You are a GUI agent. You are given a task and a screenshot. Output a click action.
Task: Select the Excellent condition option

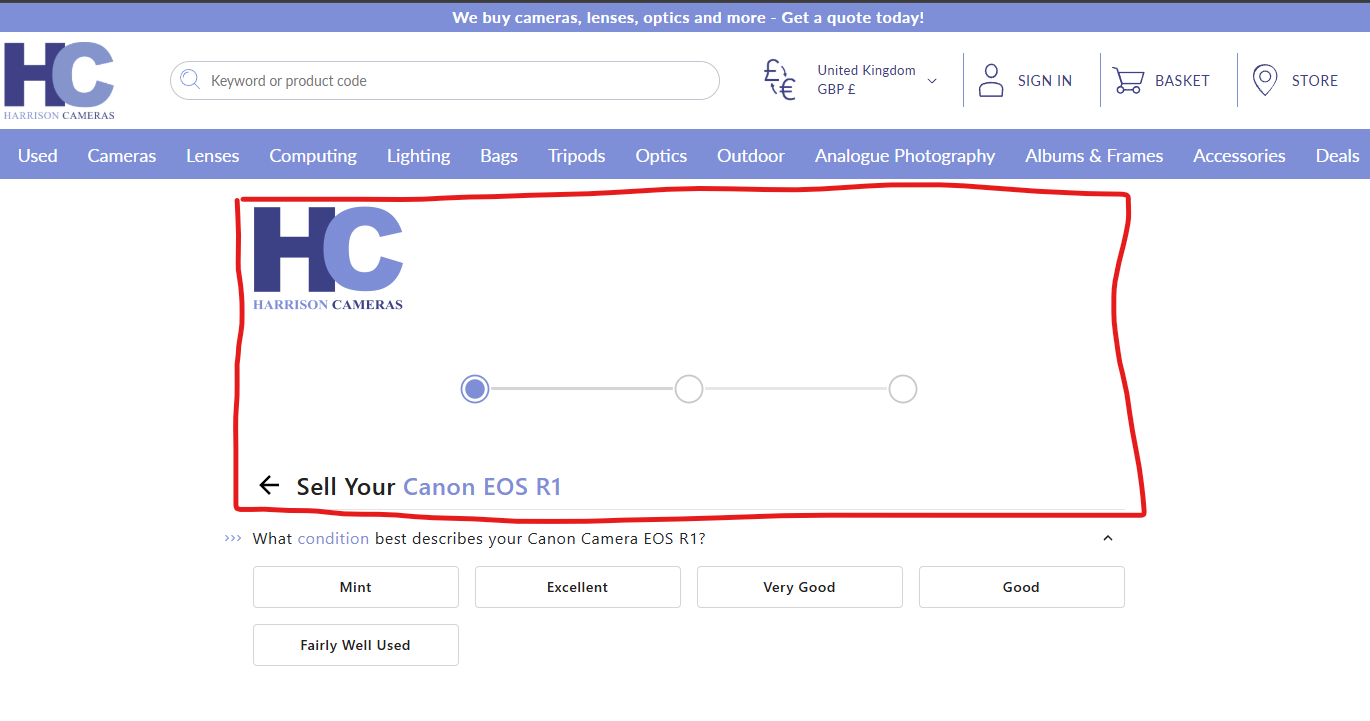point(578,587)
